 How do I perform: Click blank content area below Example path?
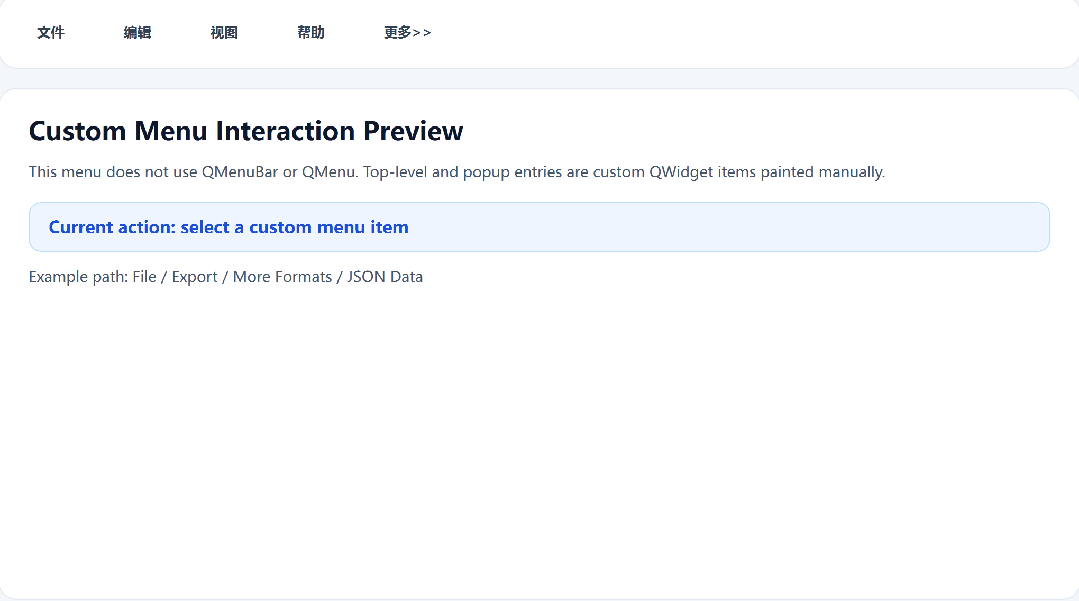pos(539,440)
